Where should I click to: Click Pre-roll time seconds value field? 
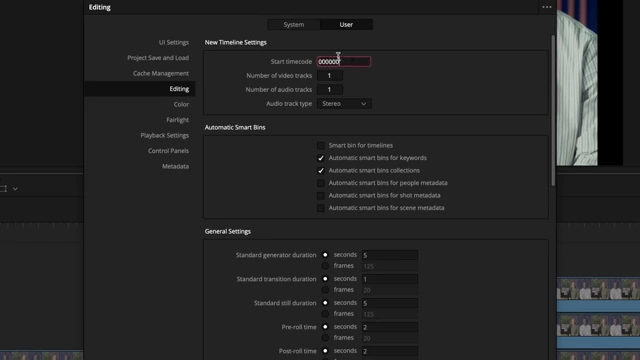(x=390, y=327)
